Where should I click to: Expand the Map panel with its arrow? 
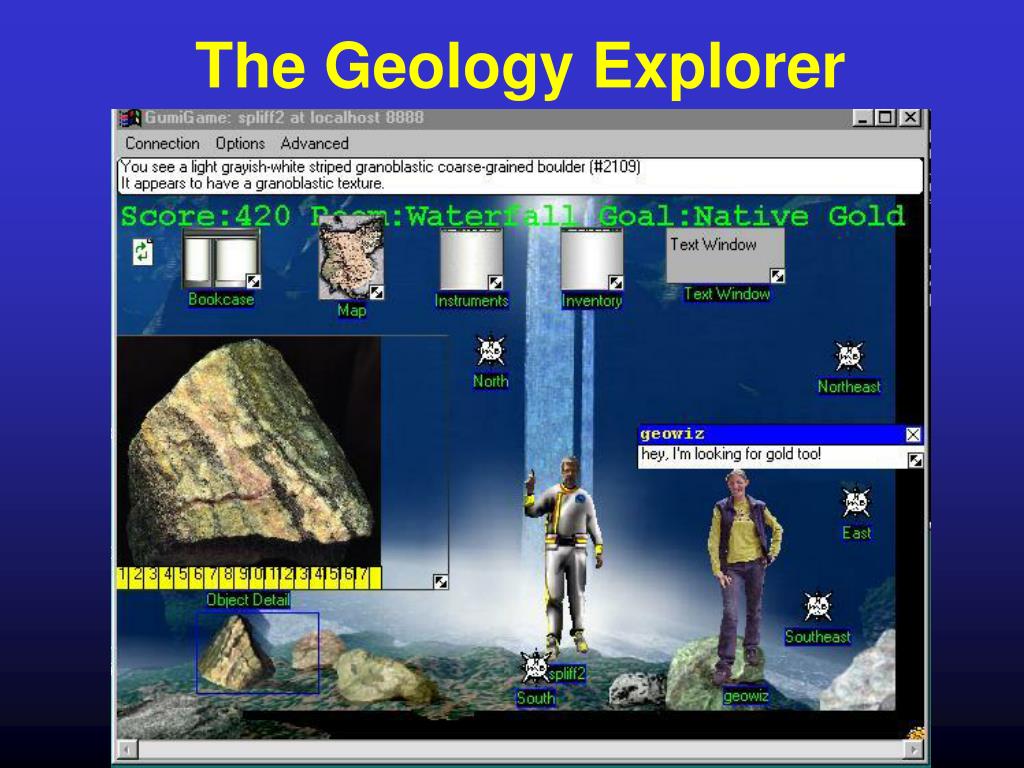pos(377,292)
